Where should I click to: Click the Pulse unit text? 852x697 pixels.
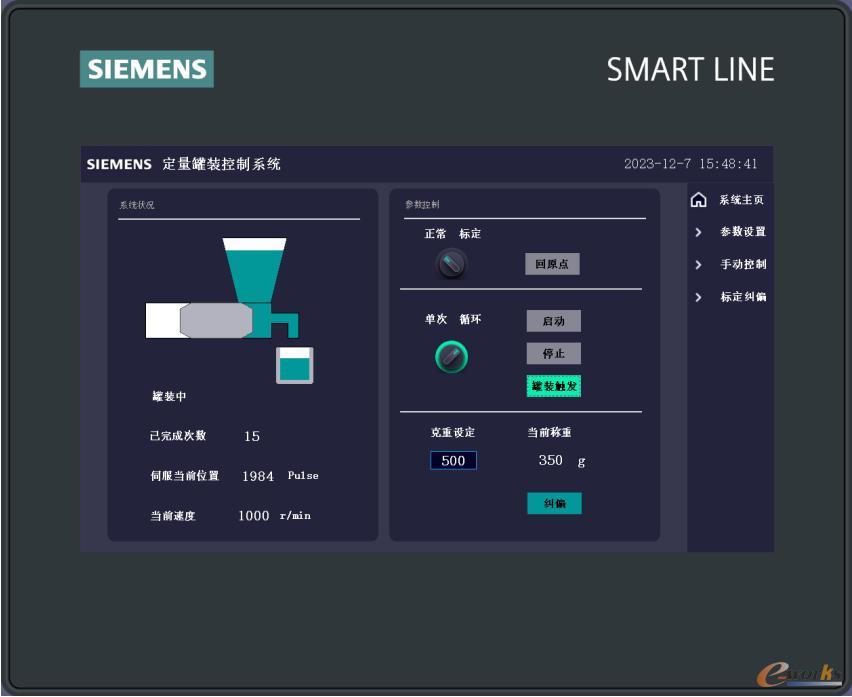point(303,475)
